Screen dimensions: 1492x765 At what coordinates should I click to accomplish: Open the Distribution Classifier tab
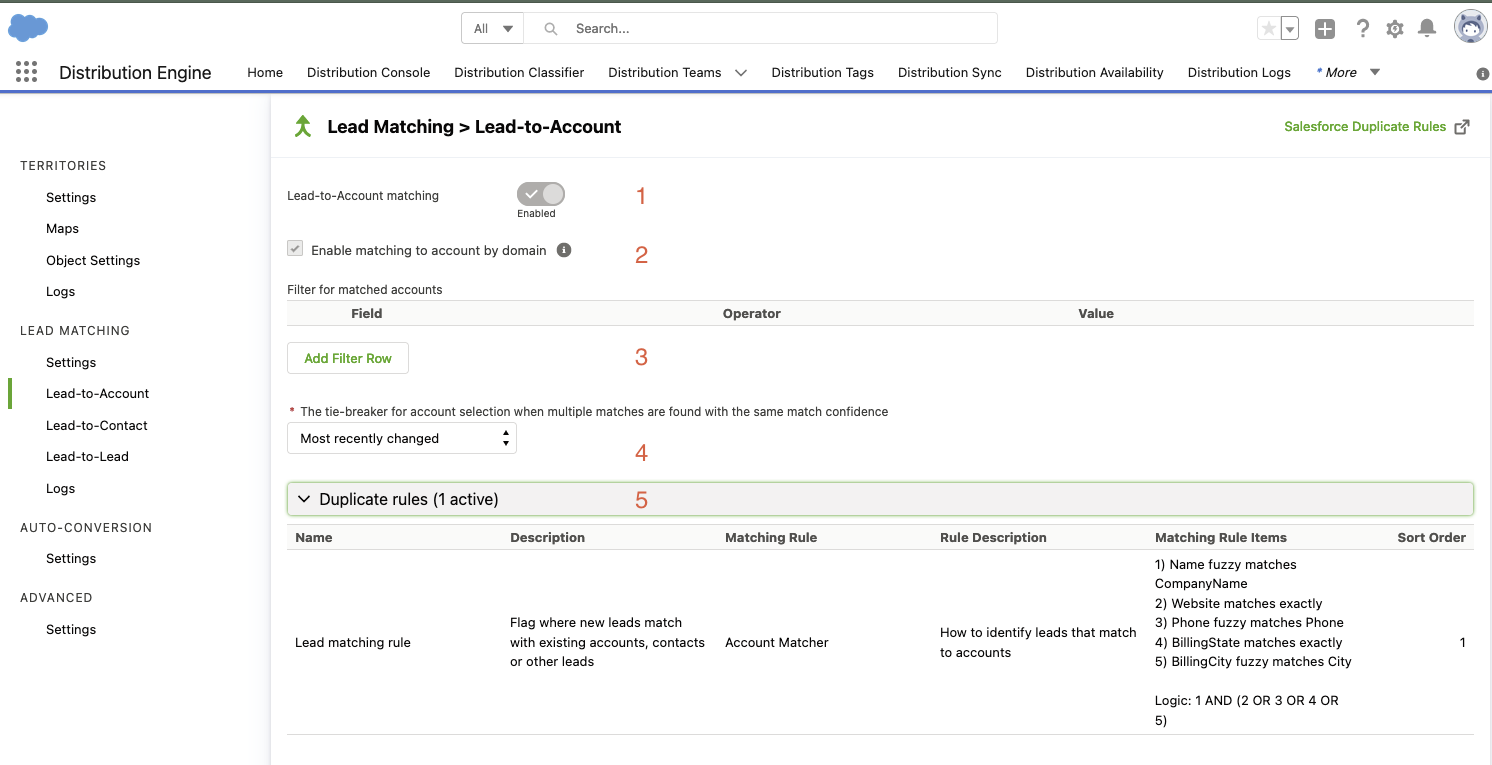[x=519, y=72]
